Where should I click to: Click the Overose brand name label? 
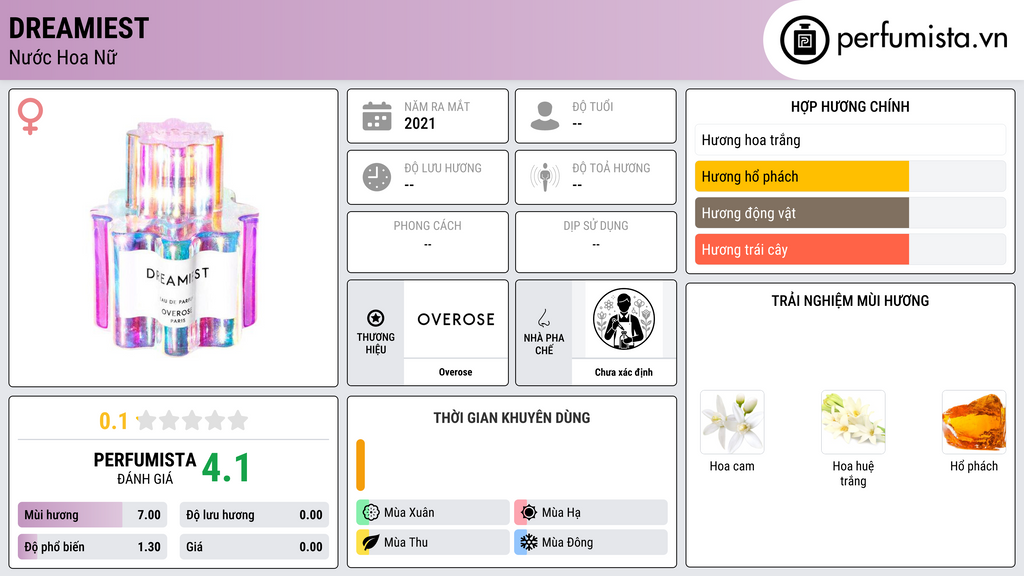click(x=455, y=372)
